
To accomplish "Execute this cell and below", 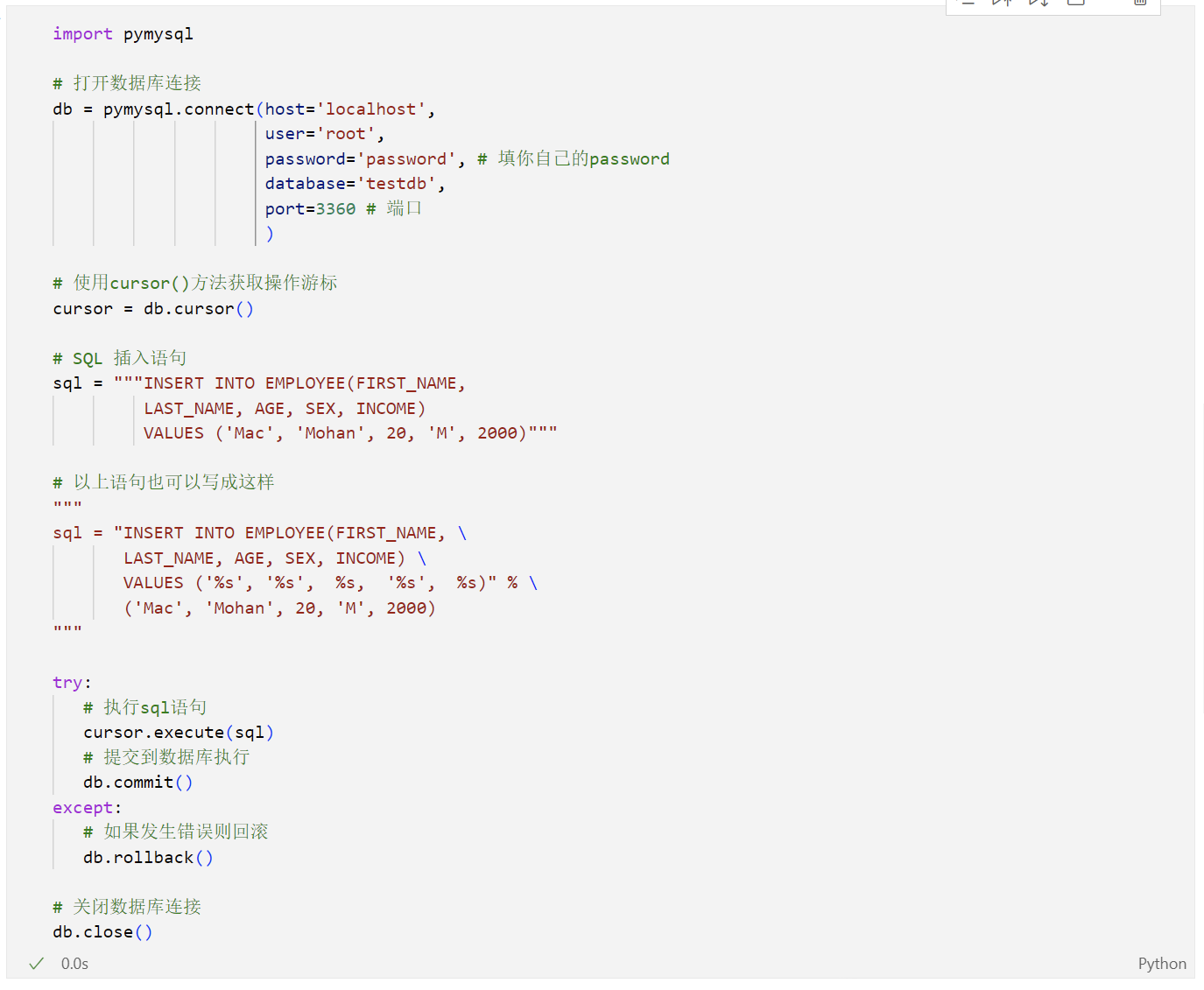I will tap(1039, 4).
